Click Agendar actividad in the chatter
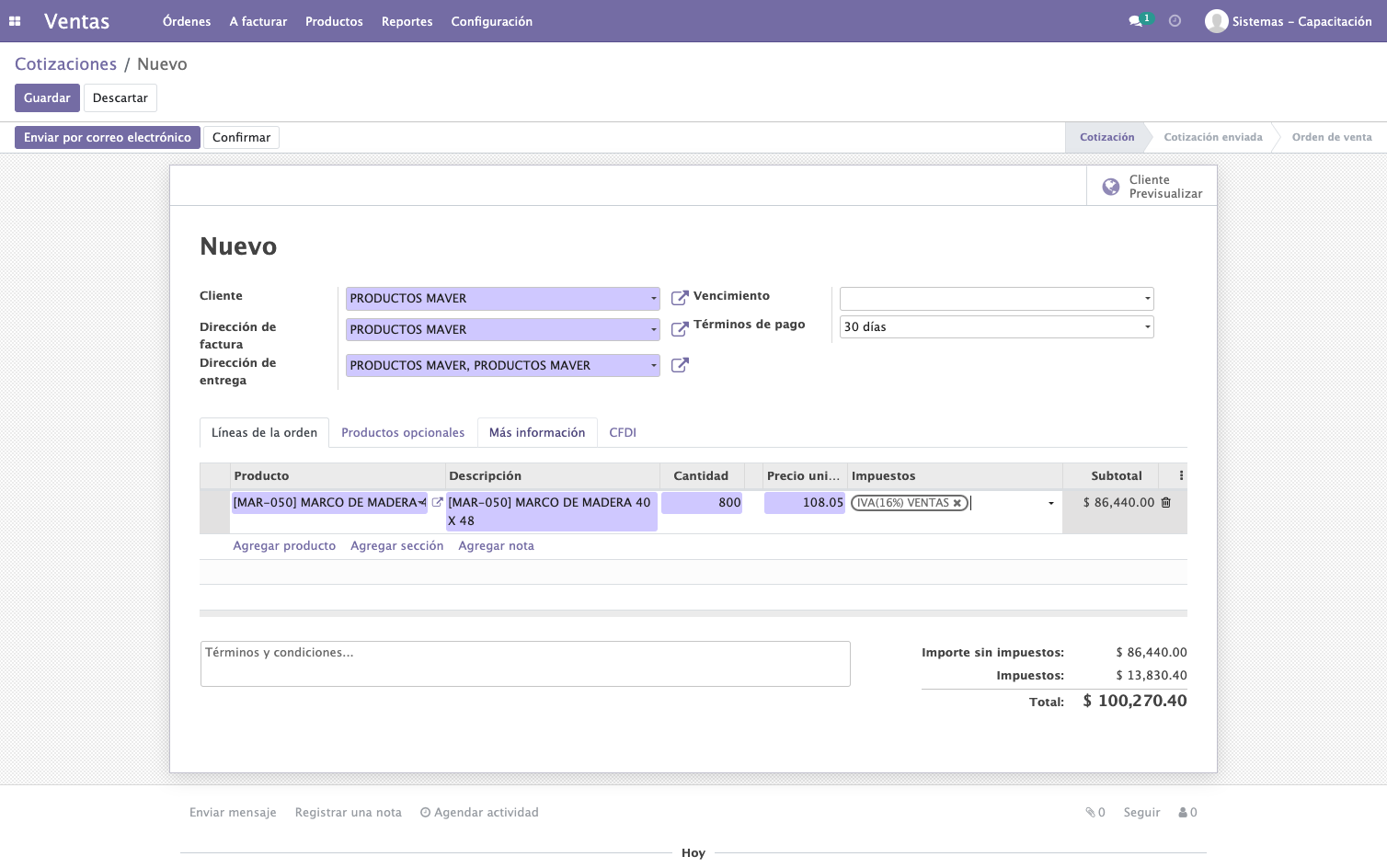Viewport: 1387px width, 868px height. click(x=479, y=813)
